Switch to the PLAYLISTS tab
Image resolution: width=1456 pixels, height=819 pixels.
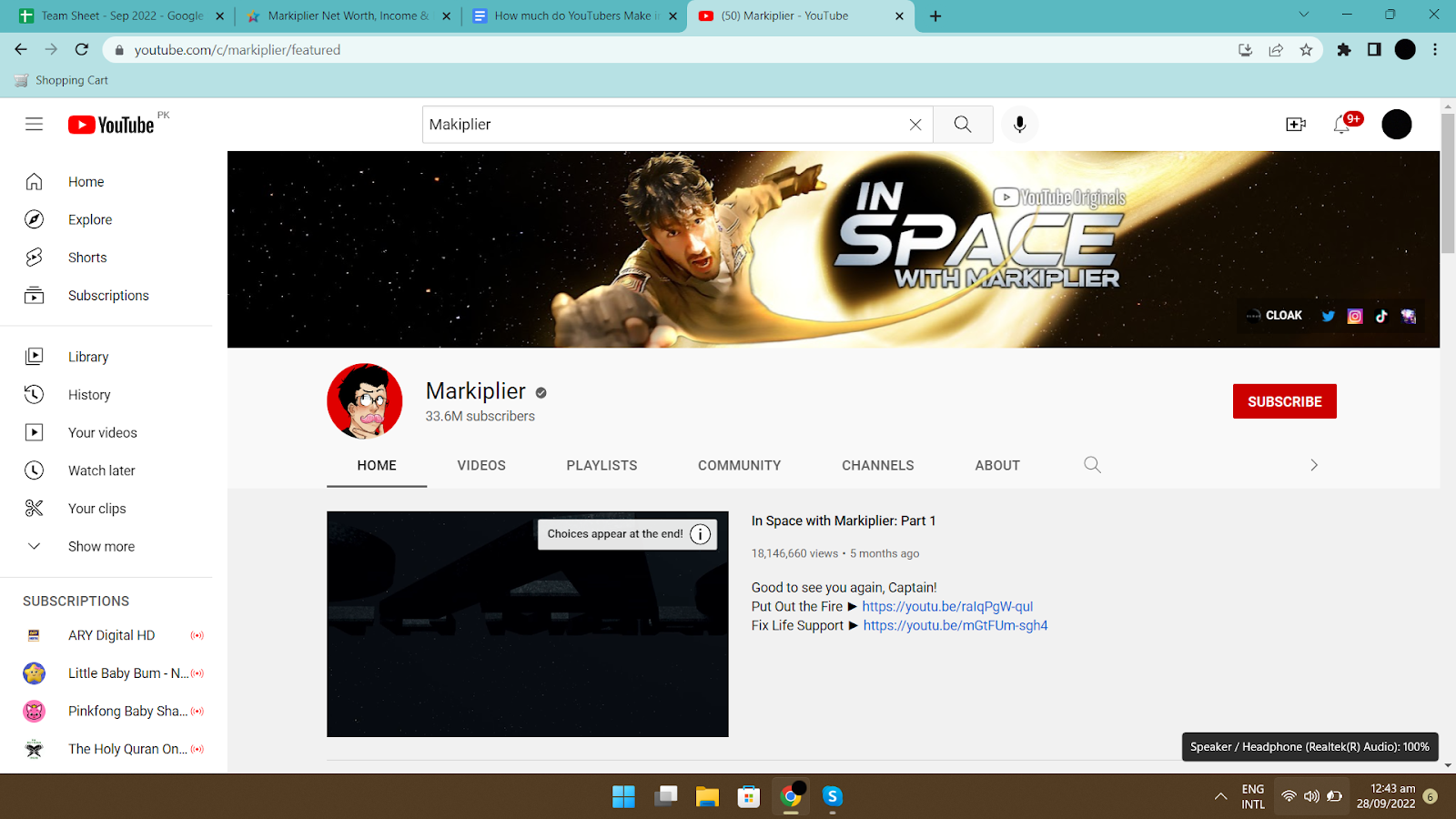tap(602, 465)
